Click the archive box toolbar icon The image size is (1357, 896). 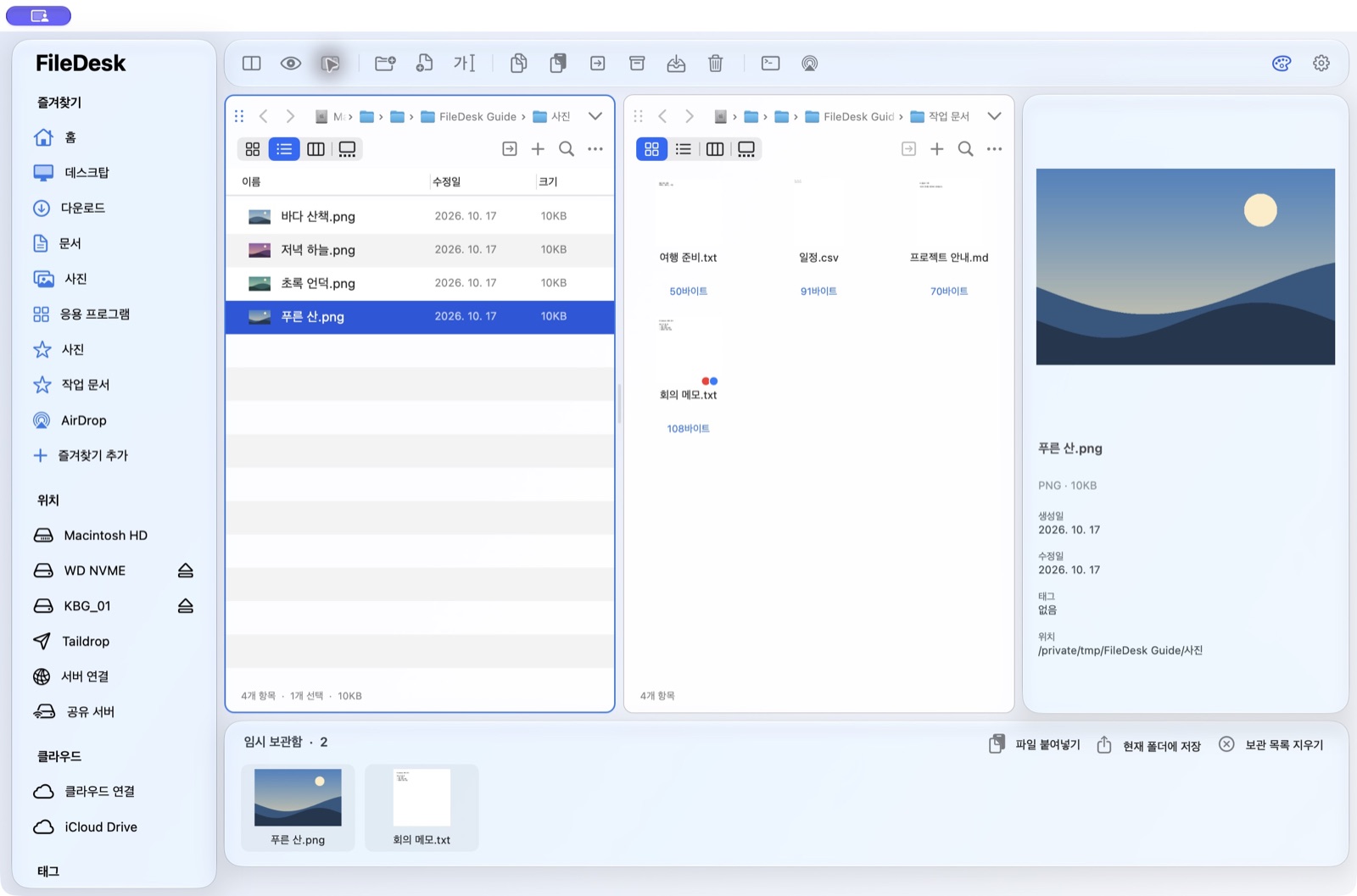point(637,64)
